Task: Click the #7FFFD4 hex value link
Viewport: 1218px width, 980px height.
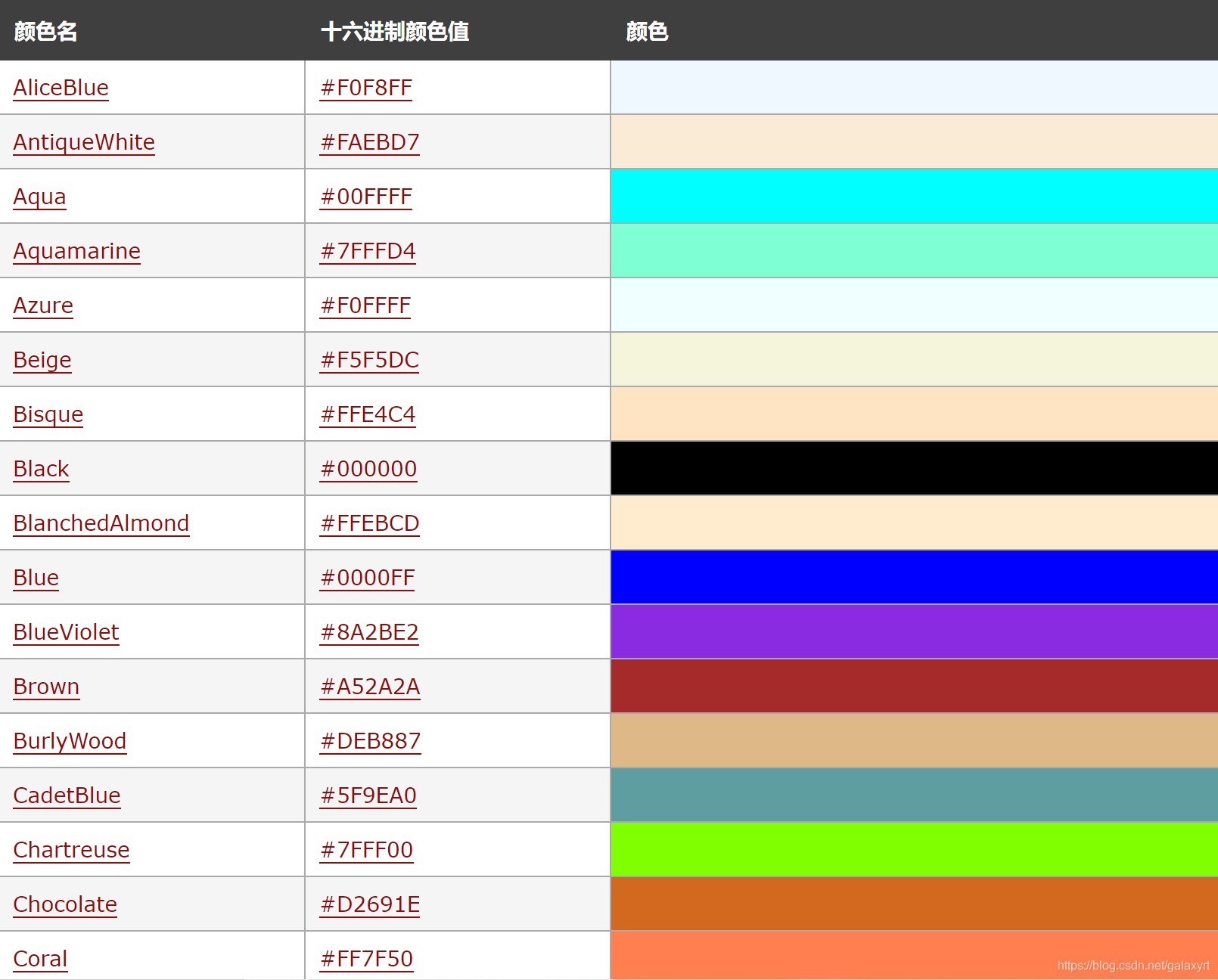Action: click(368, 251)
